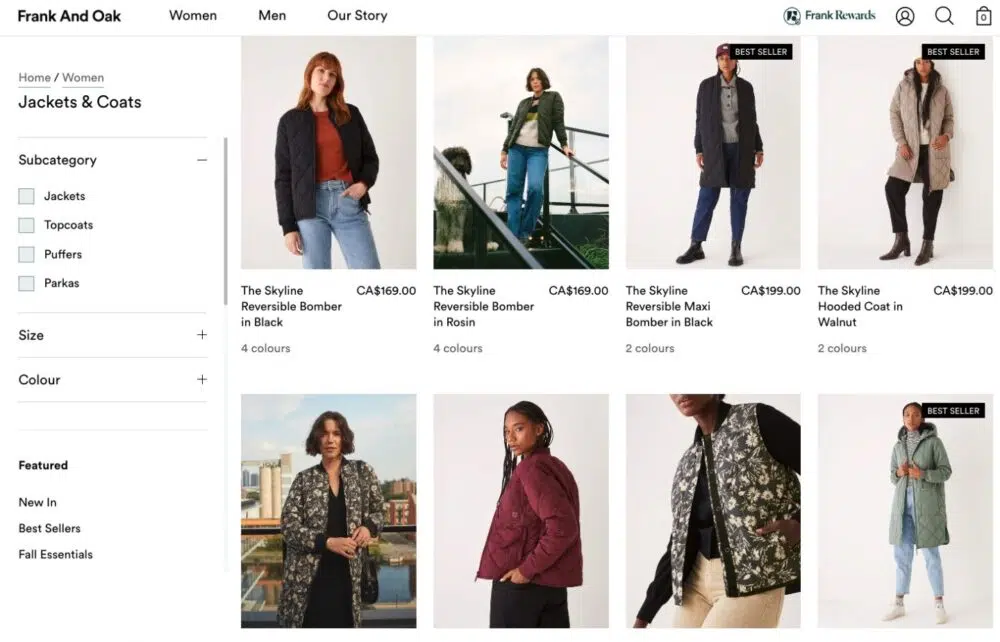Click the search magnifier icon
The image size is (1000, 642).
(x=944, y=16)
